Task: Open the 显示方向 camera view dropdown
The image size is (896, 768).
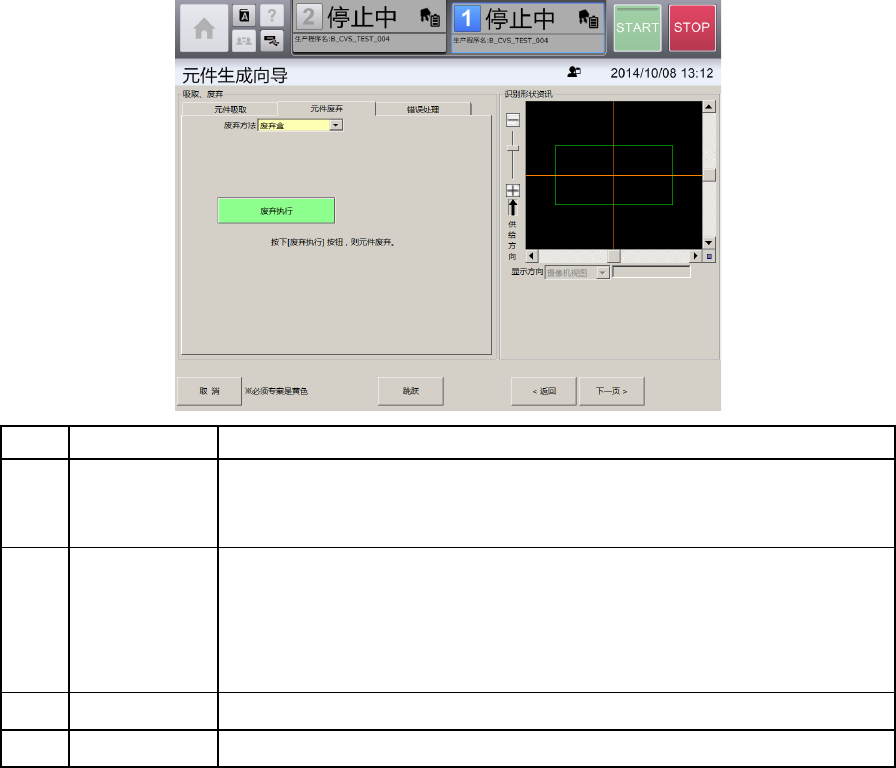Action: pos(602,272)
